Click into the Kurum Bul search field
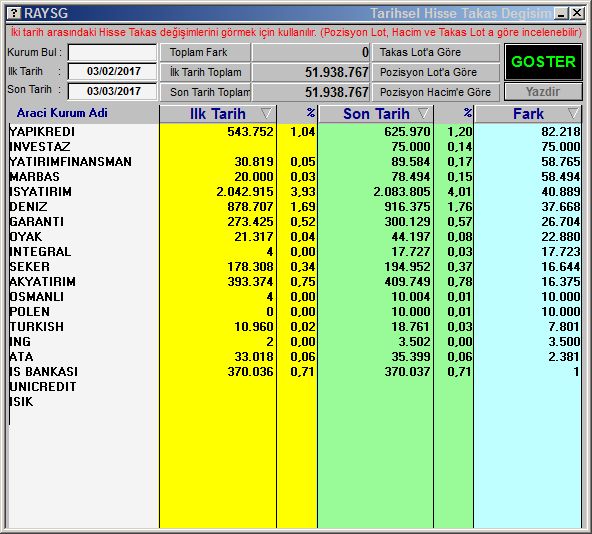The image size is (592, 534). (113, 52)
